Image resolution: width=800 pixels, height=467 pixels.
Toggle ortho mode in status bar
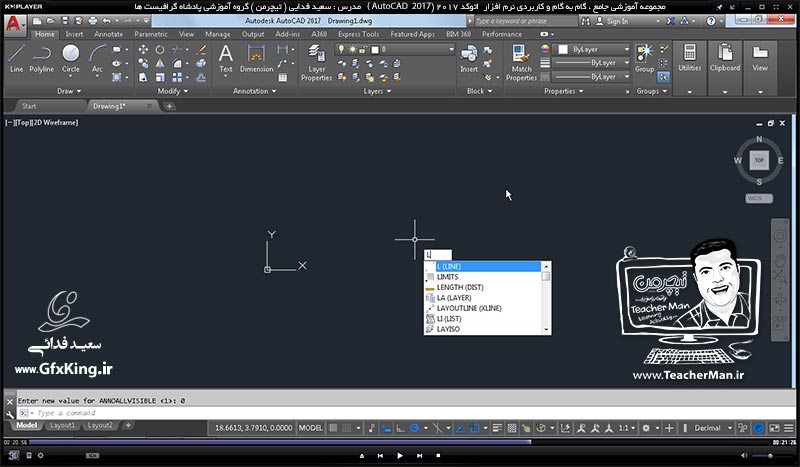401,428
